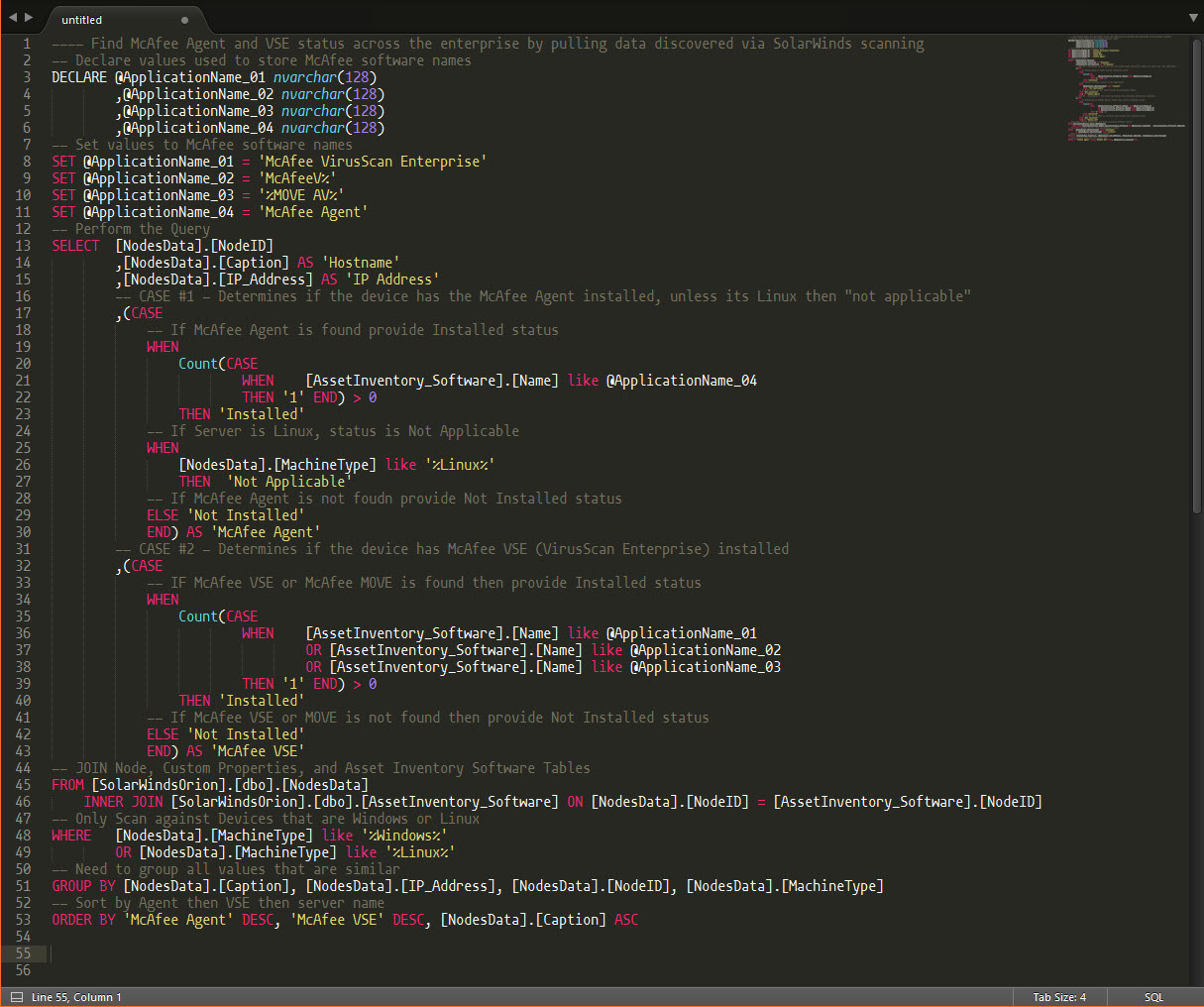Click the WHERE keyword on line 48

point(71,836)
